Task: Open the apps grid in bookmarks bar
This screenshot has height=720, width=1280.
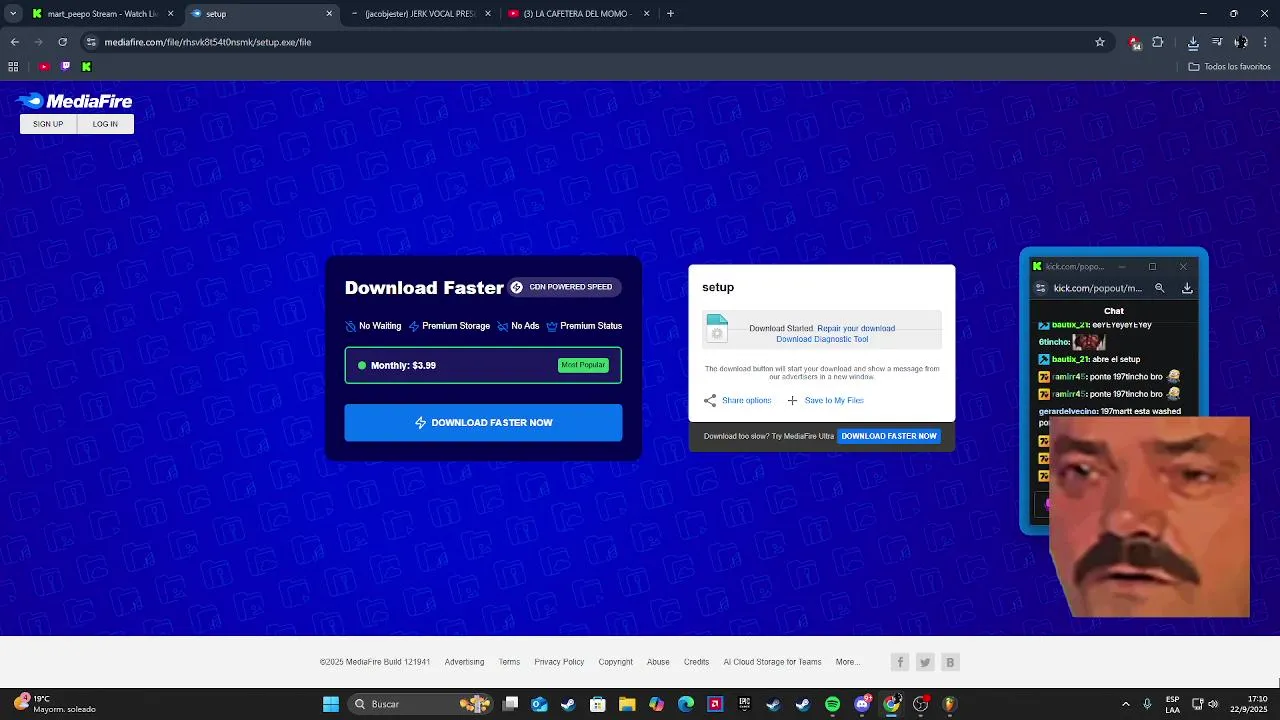Action: 13,67
